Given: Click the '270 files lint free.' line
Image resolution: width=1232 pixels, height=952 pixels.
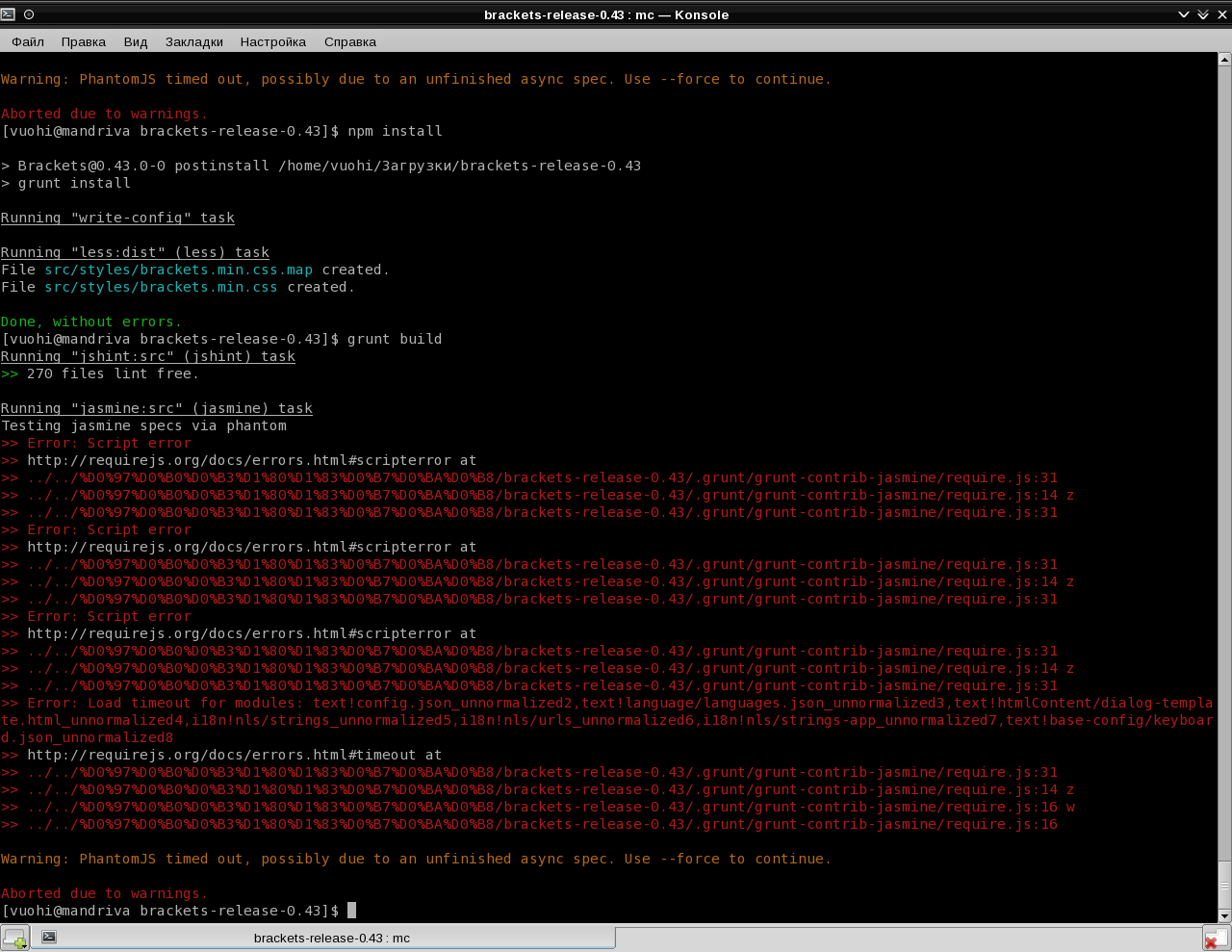Looking at the screenshot, I should click(100, 373).
